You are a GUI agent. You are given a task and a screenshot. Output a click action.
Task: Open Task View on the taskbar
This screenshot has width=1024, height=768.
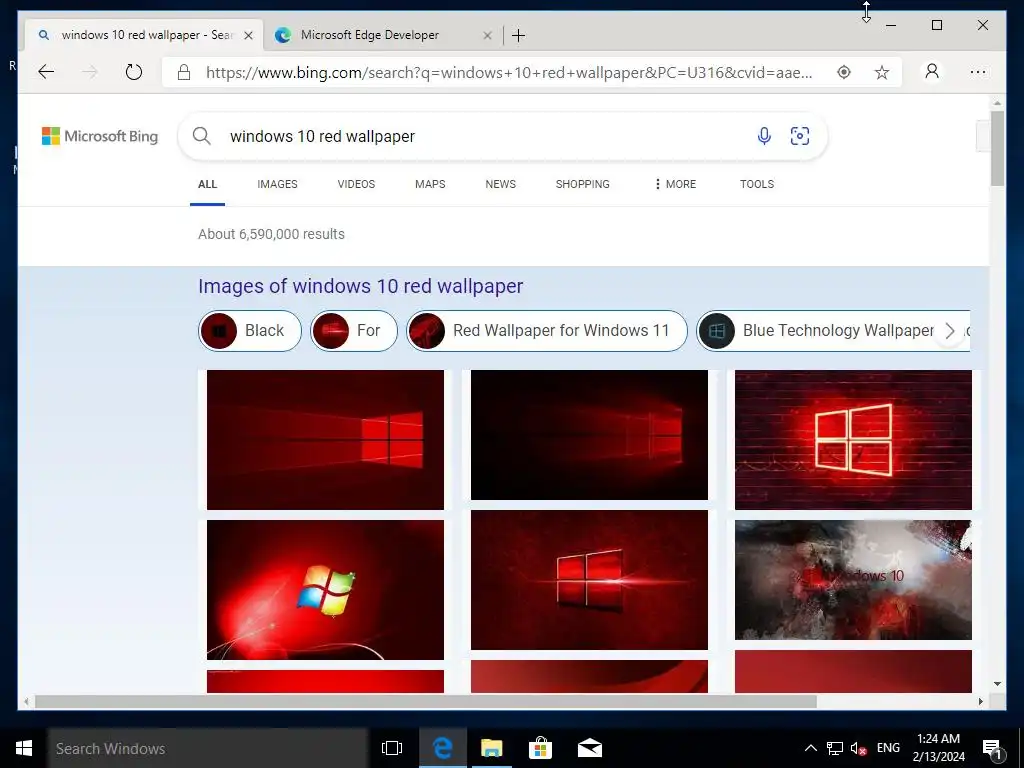click(x=392, y=748)
